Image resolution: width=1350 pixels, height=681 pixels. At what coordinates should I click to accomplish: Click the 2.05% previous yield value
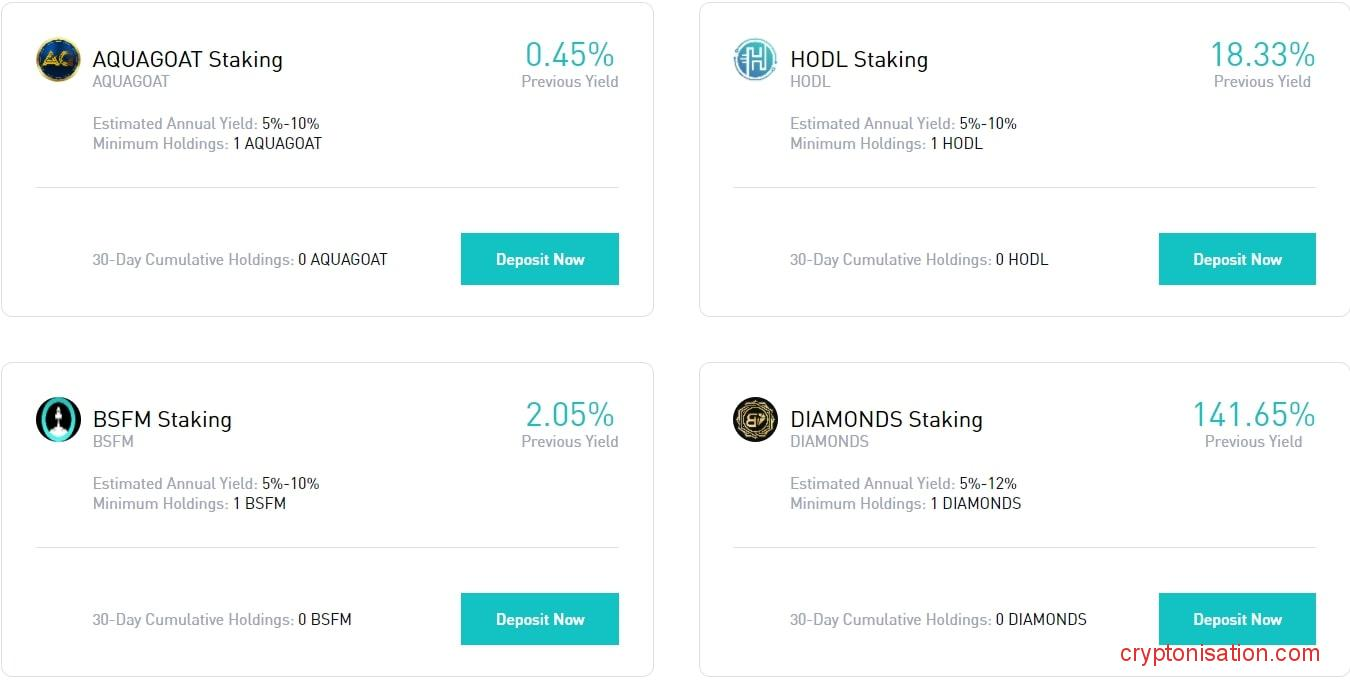click(569, 414)
